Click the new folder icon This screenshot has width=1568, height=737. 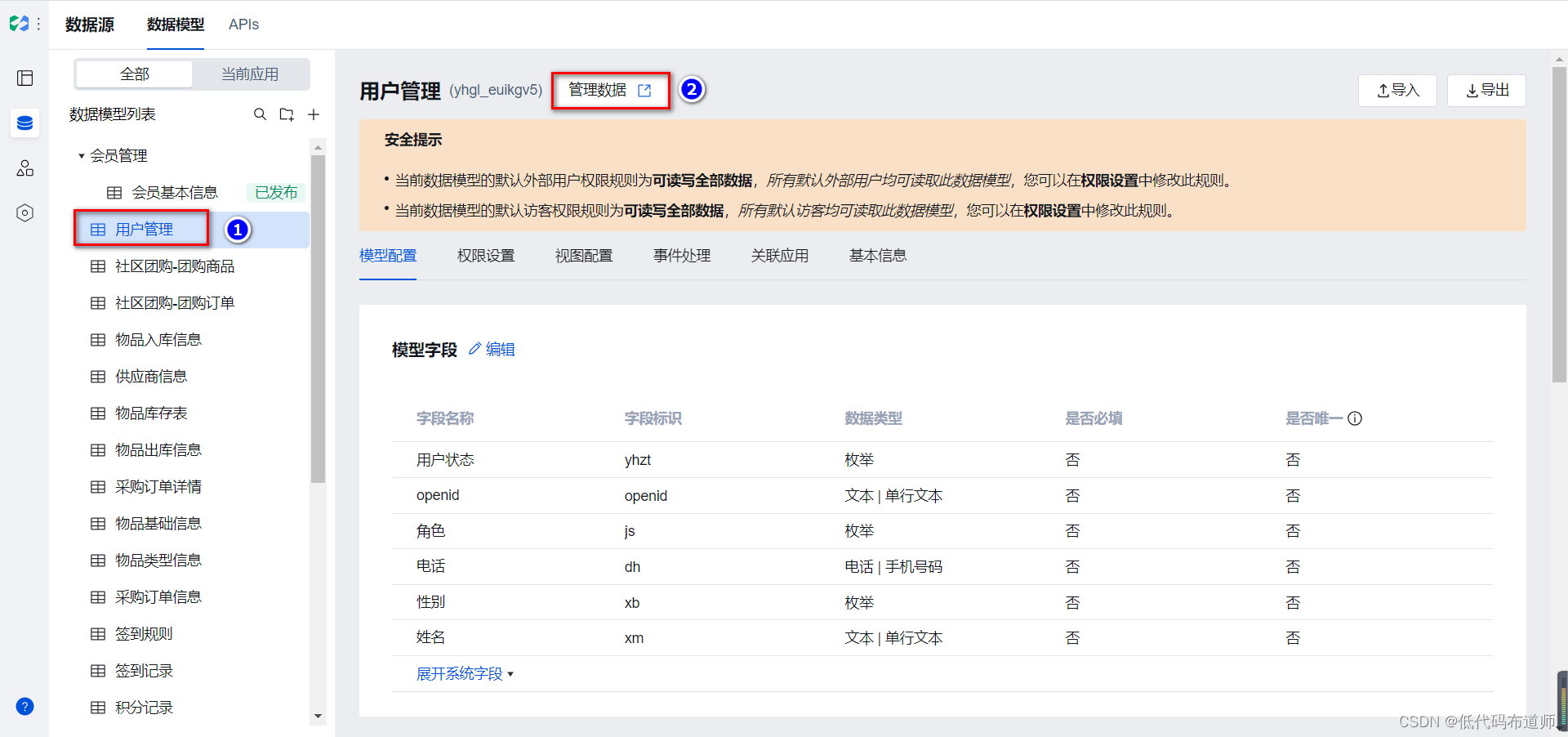pyautogui.click(x=287, y=114)
